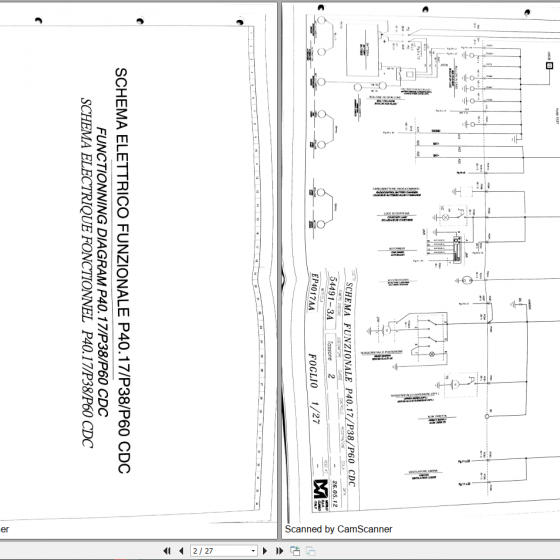Image resolution: width=560 pixels, height=560 pixels.
Task: Click the 'FOGLIO 1/27' label in title block
Action: click(314, 389)
